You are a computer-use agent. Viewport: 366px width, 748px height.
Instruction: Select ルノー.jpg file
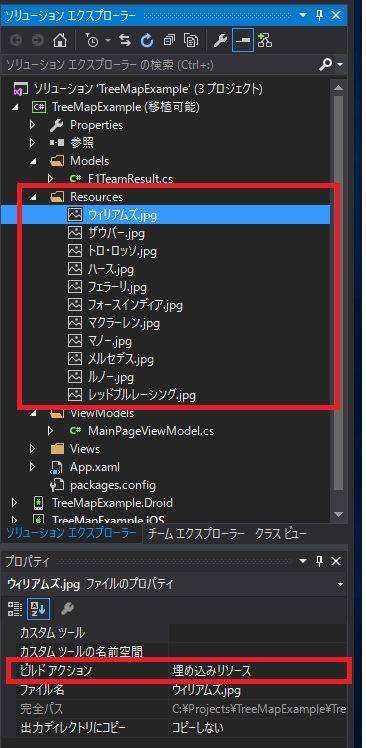[x=111, y=377]
